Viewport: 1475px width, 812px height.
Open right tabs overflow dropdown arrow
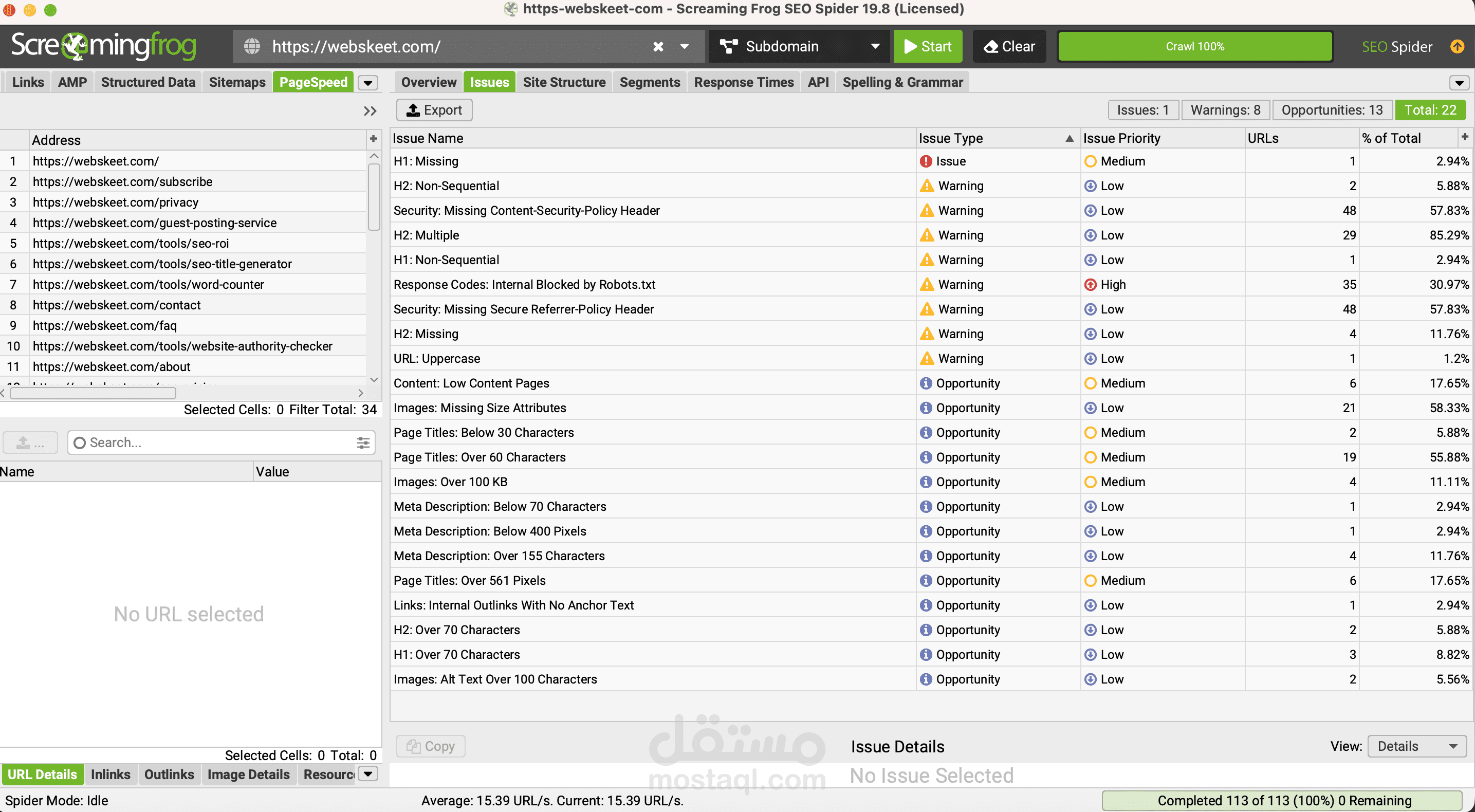(x=1459, y=83)
